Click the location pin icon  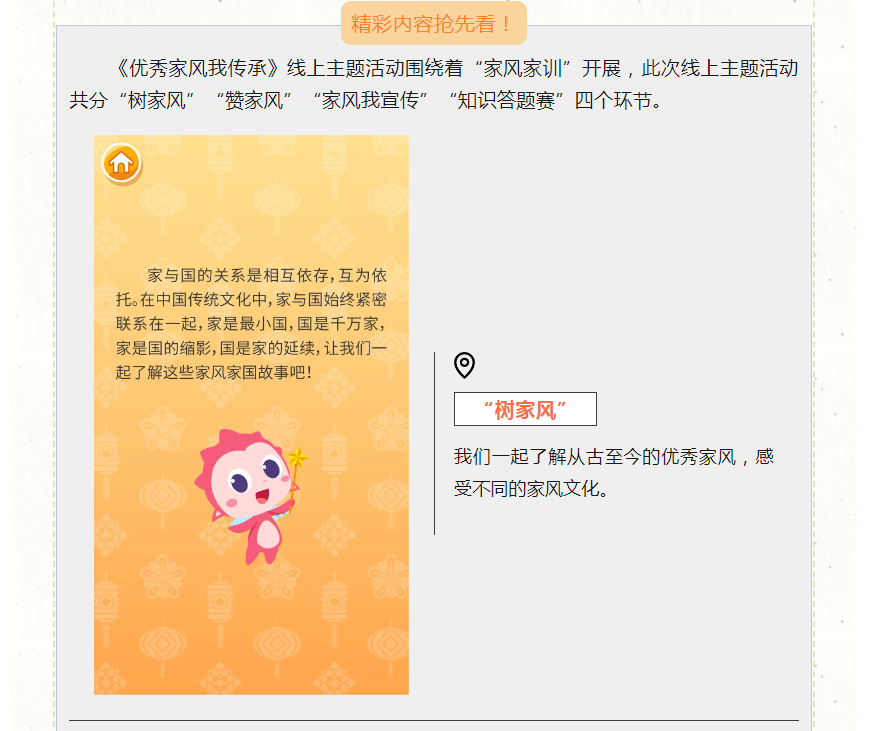[464, 365]
